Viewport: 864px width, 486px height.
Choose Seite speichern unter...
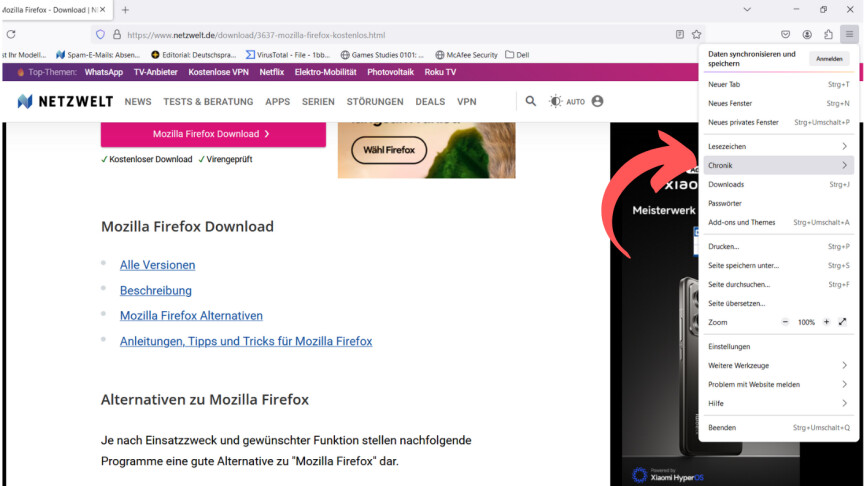coord(779,265)
